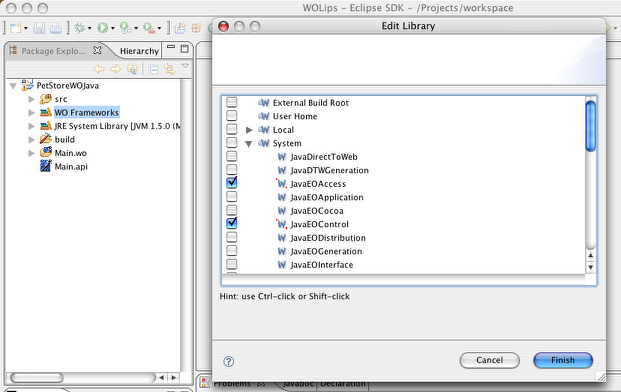Click the help question mark icon
Screen dimensions: 621x392
[x=229, y=361]
